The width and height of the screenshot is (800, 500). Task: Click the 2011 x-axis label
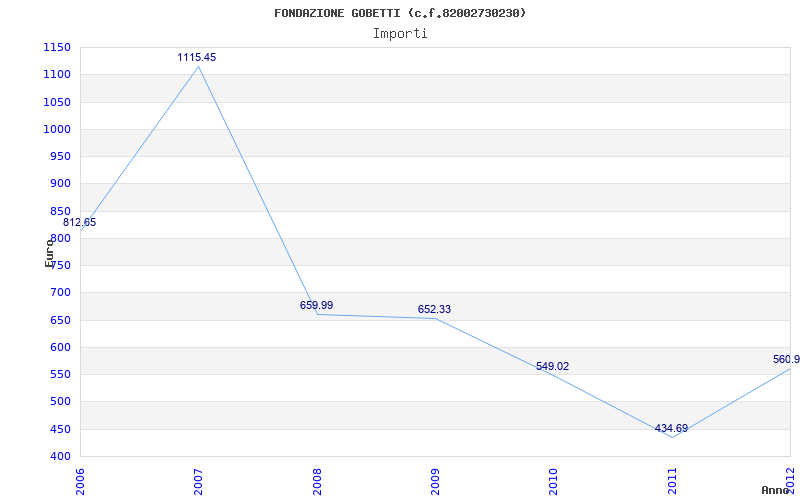(672, 480)
